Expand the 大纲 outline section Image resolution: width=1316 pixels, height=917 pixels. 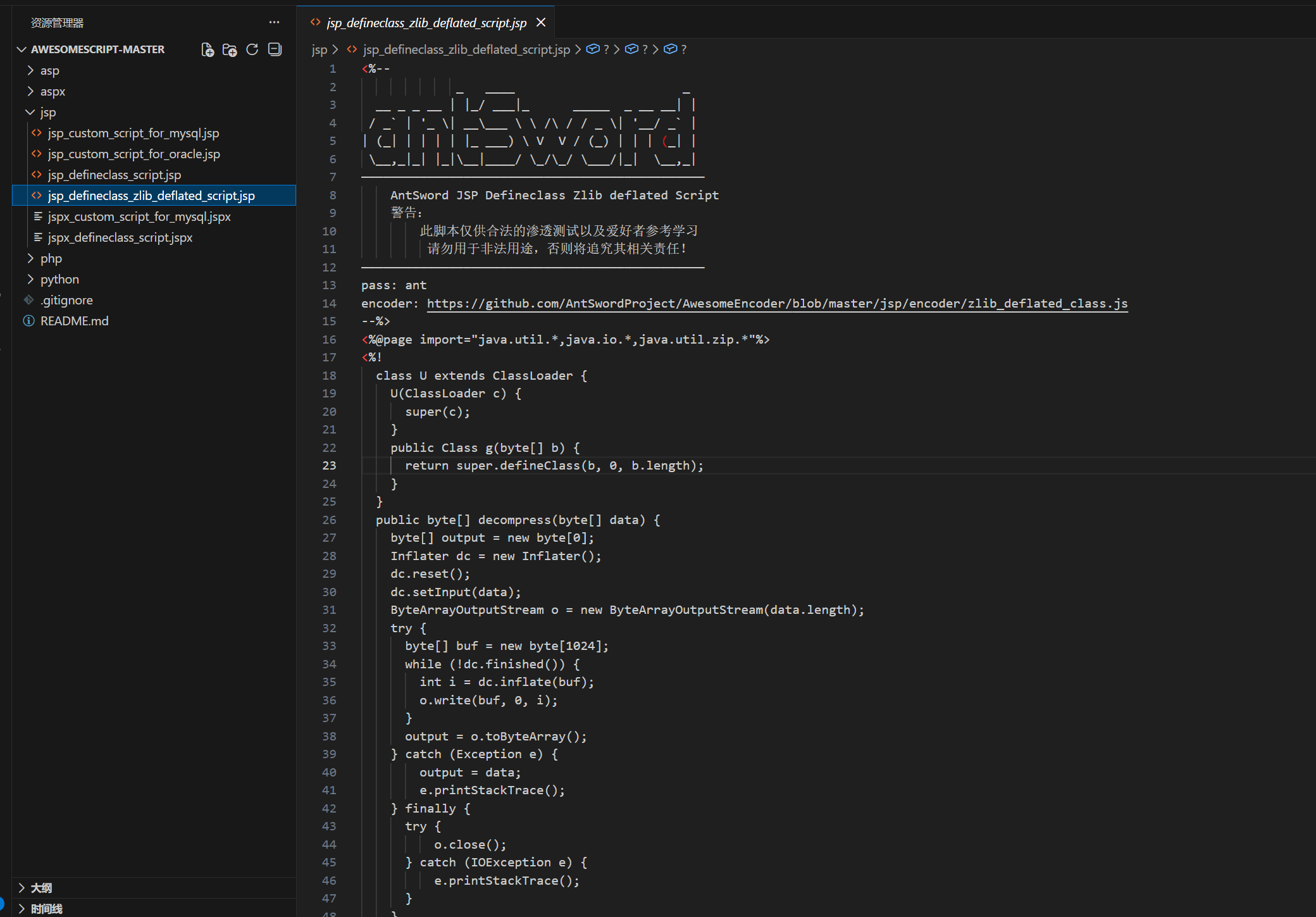point(41,888)
